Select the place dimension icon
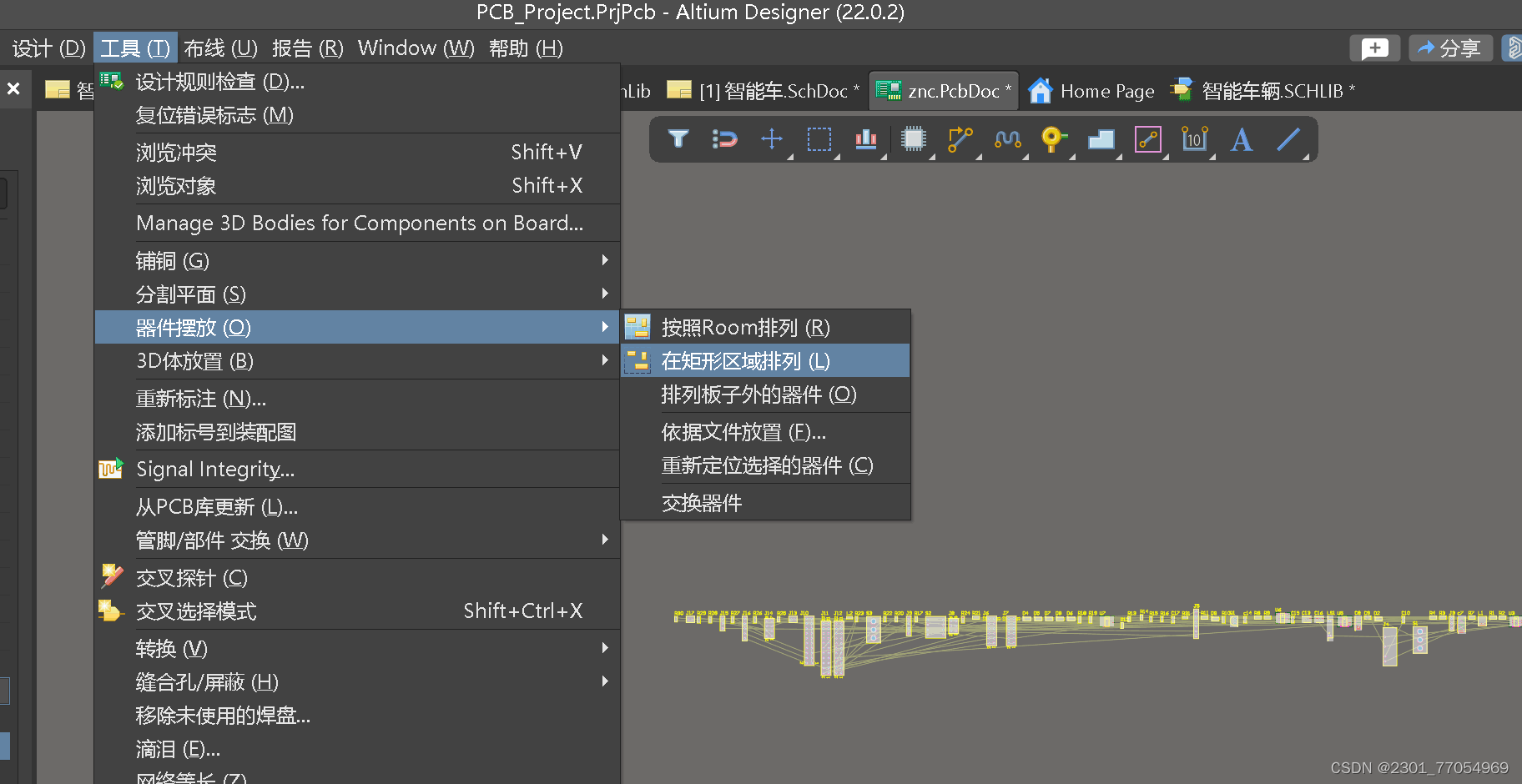The image size is (1522, 784). pyautogui.click(x=1195, y=139)
